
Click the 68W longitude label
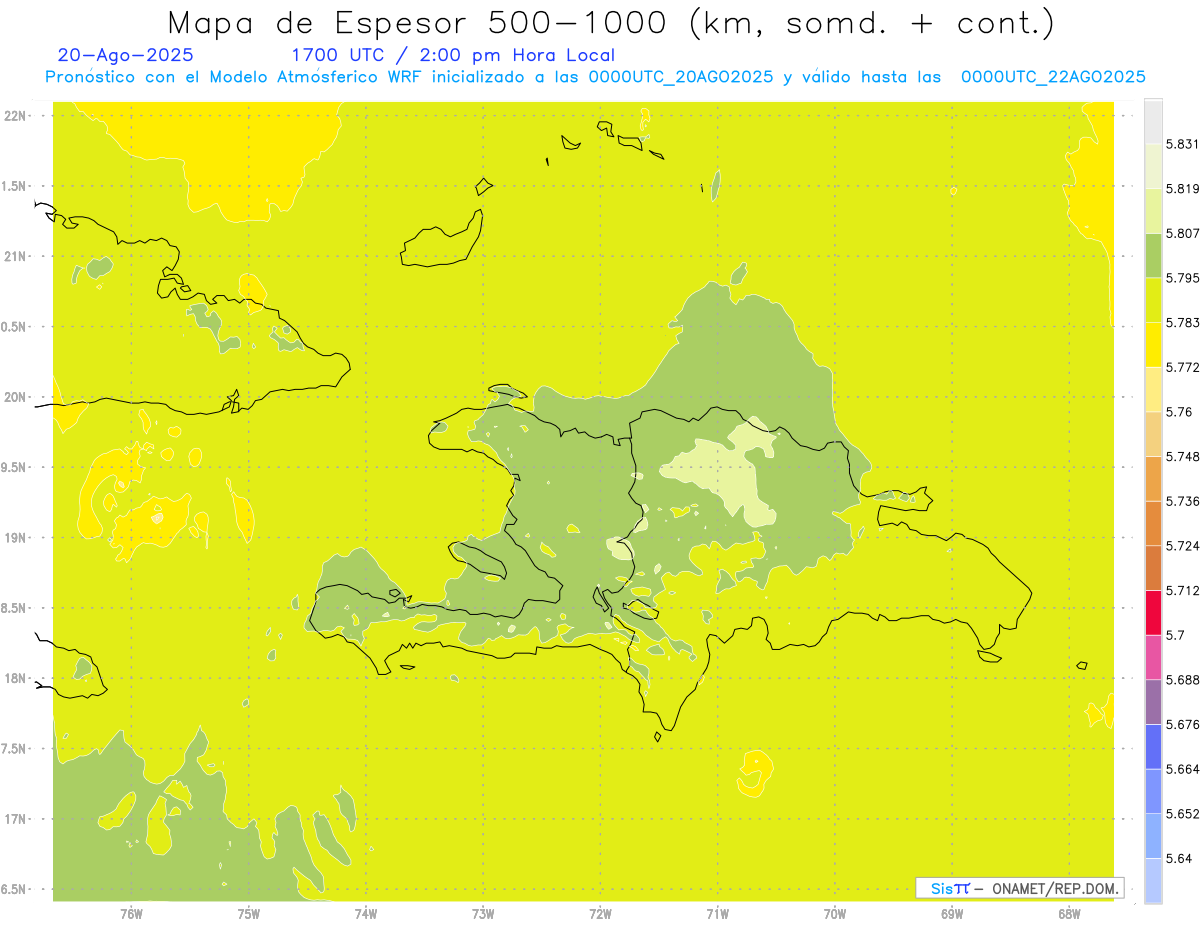[x=1069, y=913]
